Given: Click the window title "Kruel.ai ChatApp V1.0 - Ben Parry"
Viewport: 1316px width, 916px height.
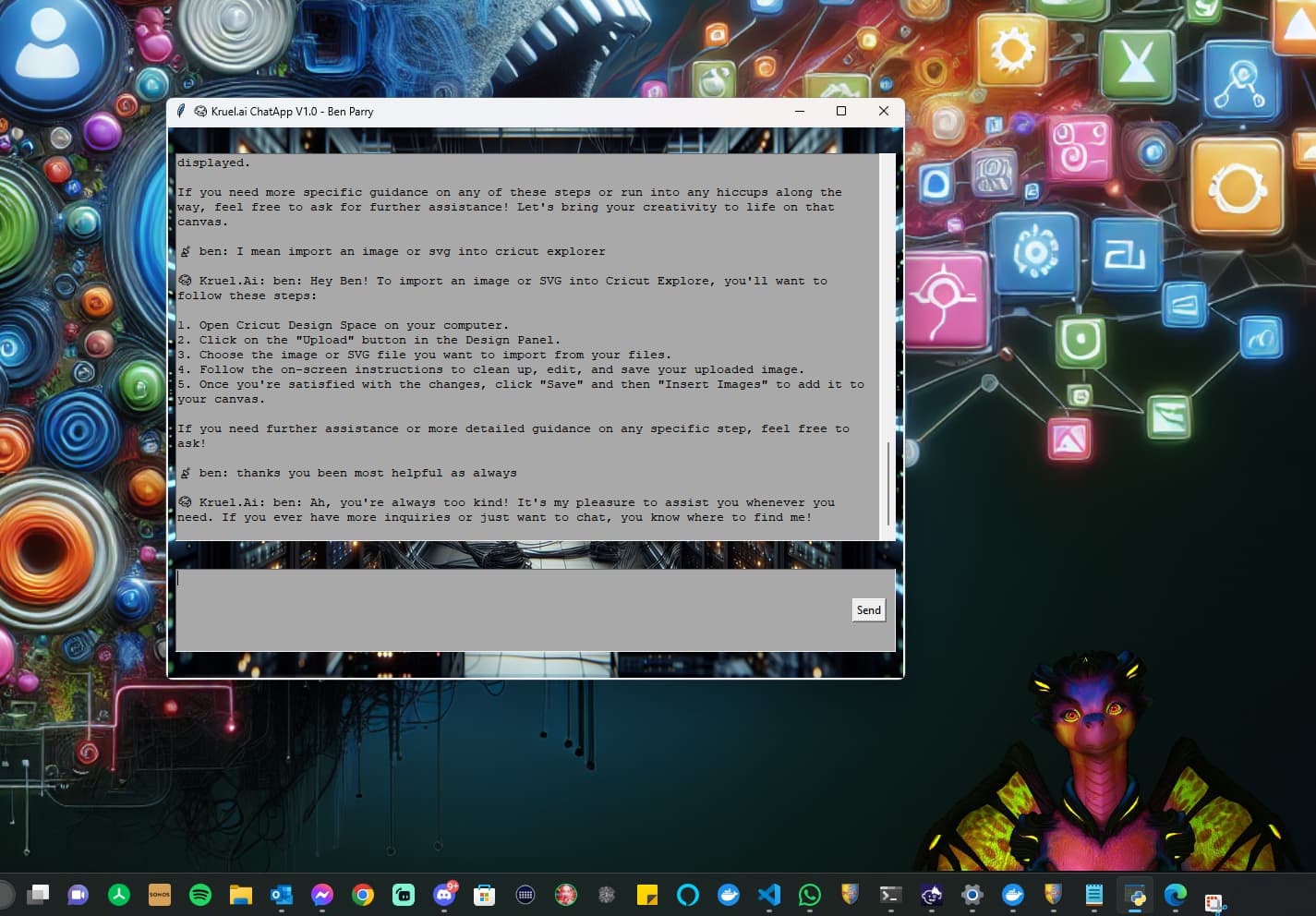Looking at the screenshot, I should 292,111.
